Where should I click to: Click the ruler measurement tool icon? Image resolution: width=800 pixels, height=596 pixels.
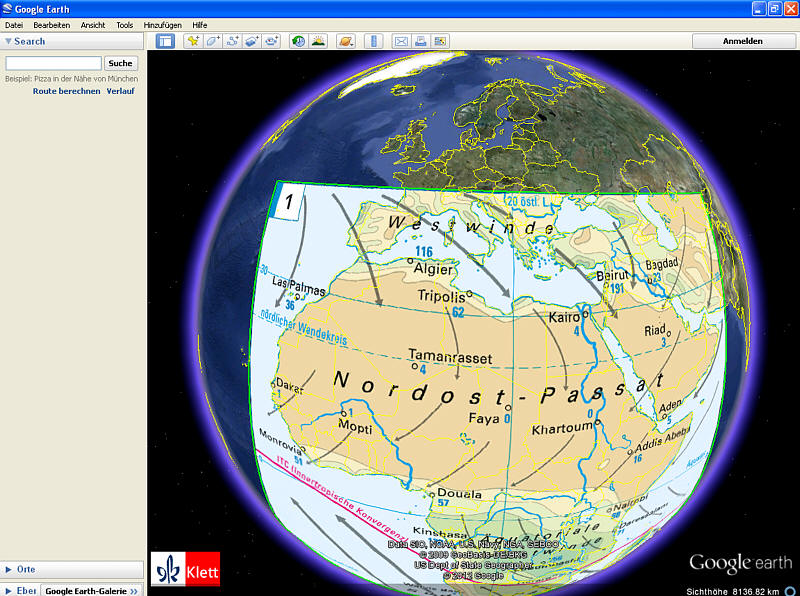tap(374, 41)
